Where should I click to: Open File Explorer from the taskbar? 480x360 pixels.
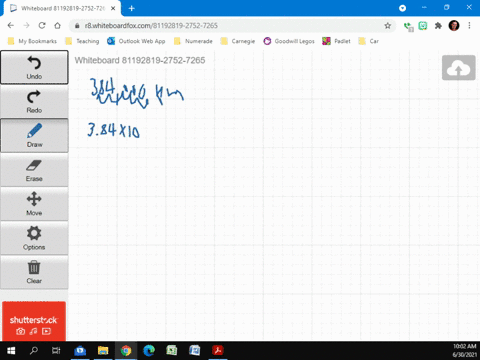103,350
